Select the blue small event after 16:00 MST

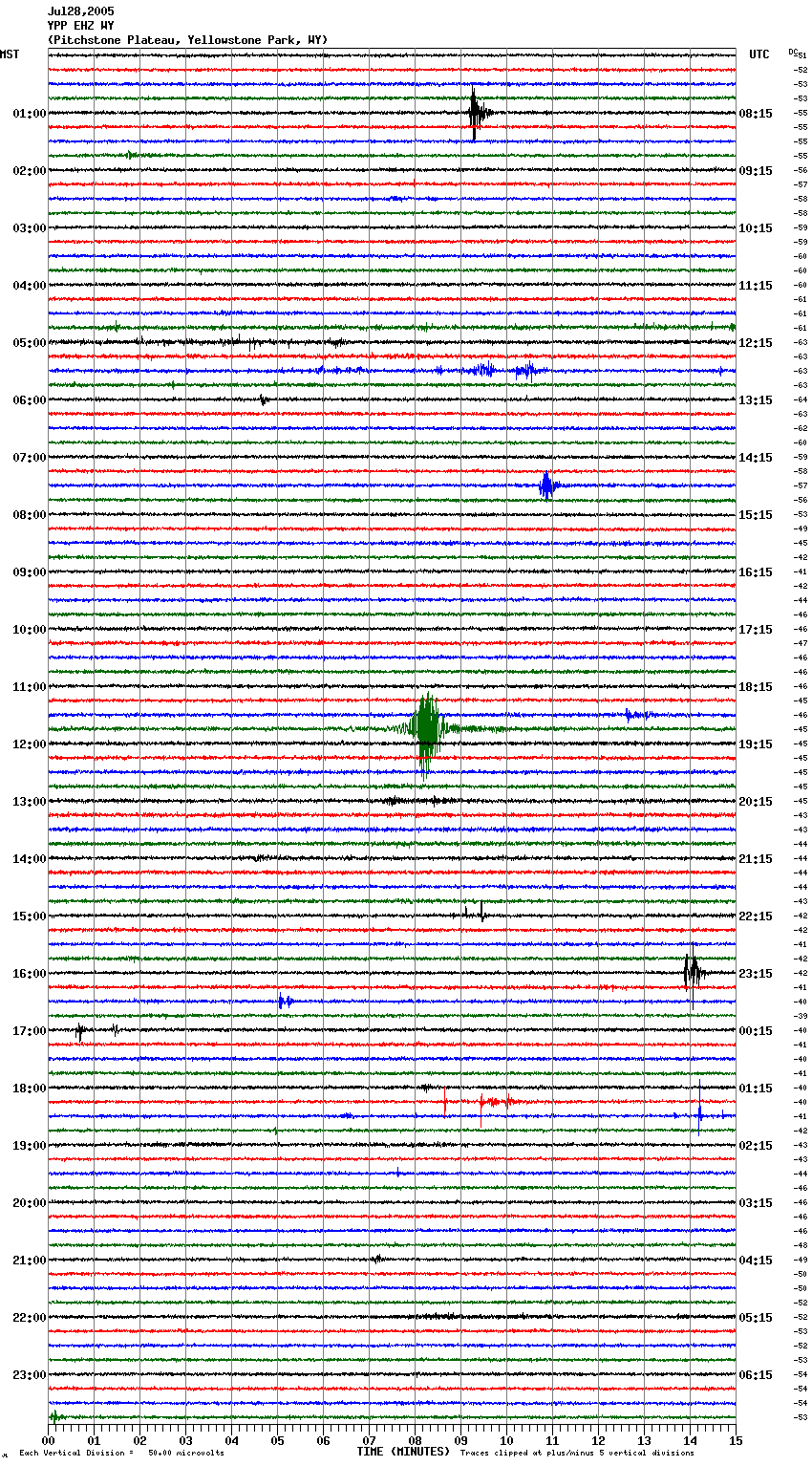pyautogui.click(x=285, y=1002)
